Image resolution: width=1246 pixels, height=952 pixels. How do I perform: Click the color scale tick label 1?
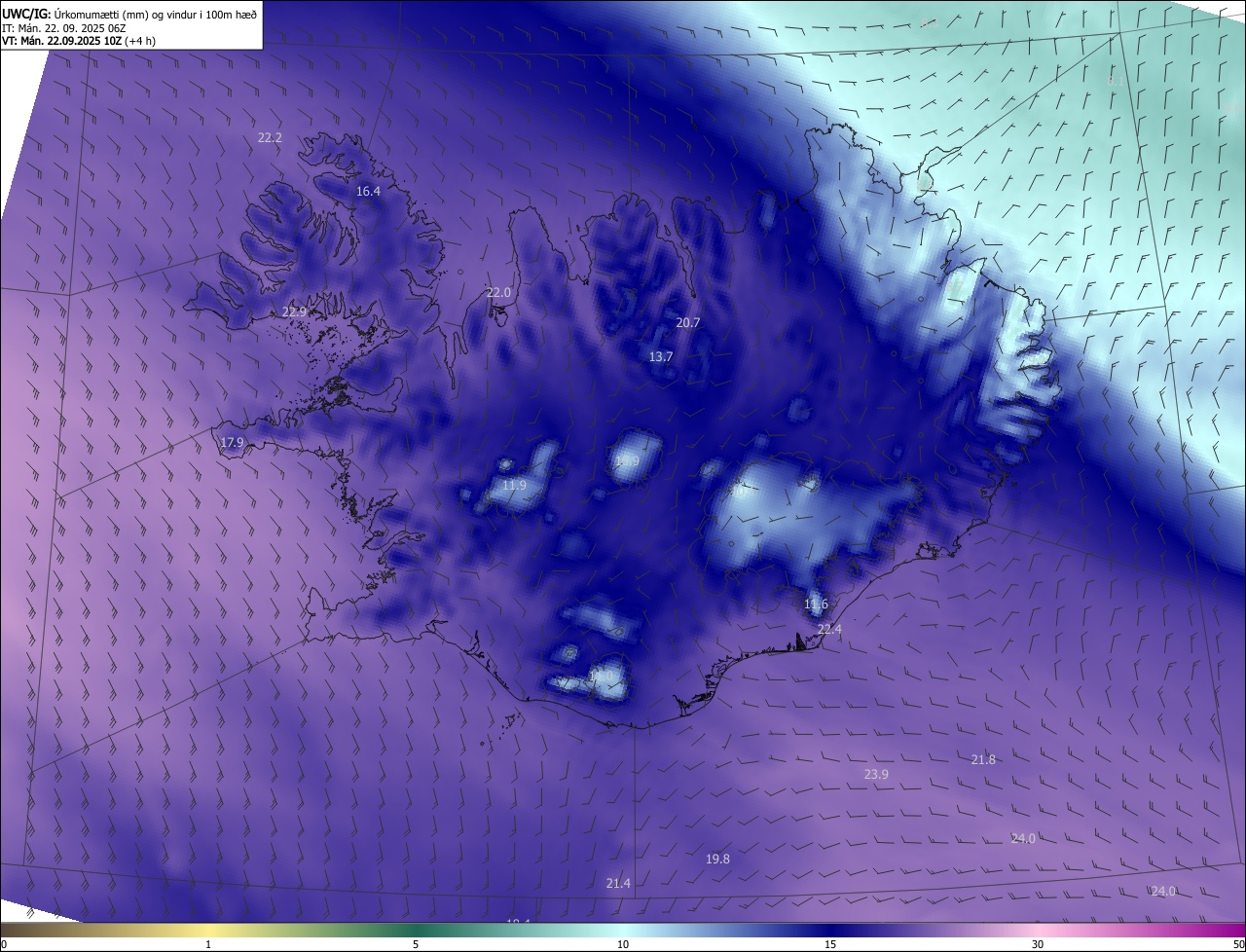[x=208, y=944]
